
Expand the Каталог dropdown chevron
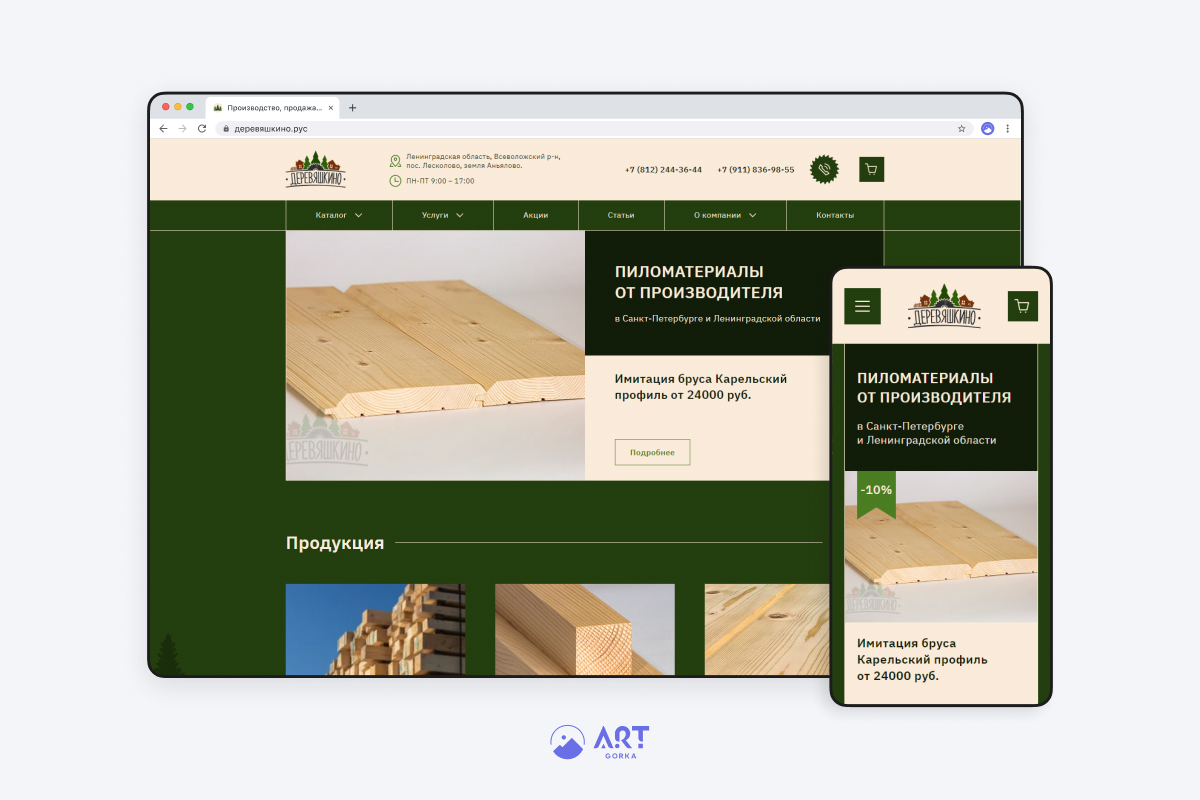[x=358, y=215]
